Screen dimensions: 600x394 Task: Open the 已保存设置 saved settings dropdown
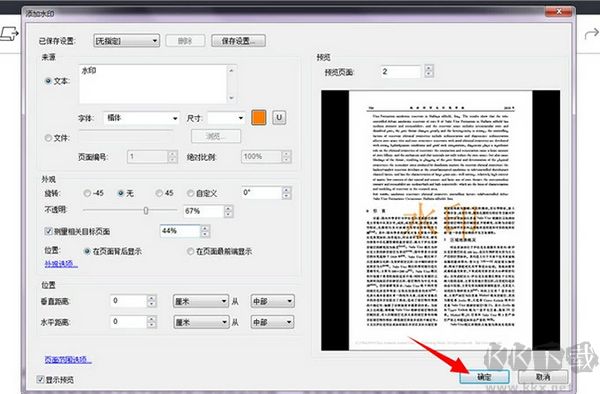point(127,41)
